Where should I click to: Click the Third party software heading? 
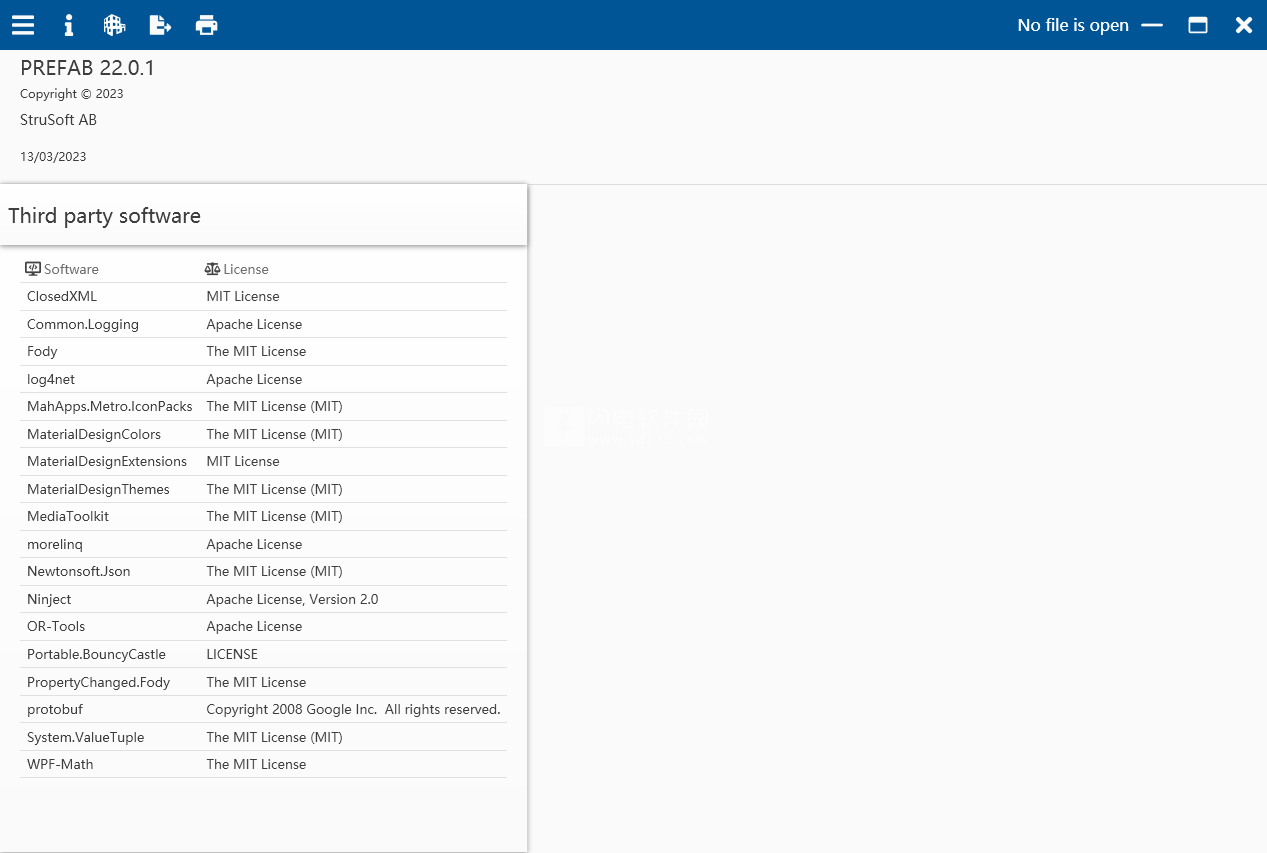105,216
